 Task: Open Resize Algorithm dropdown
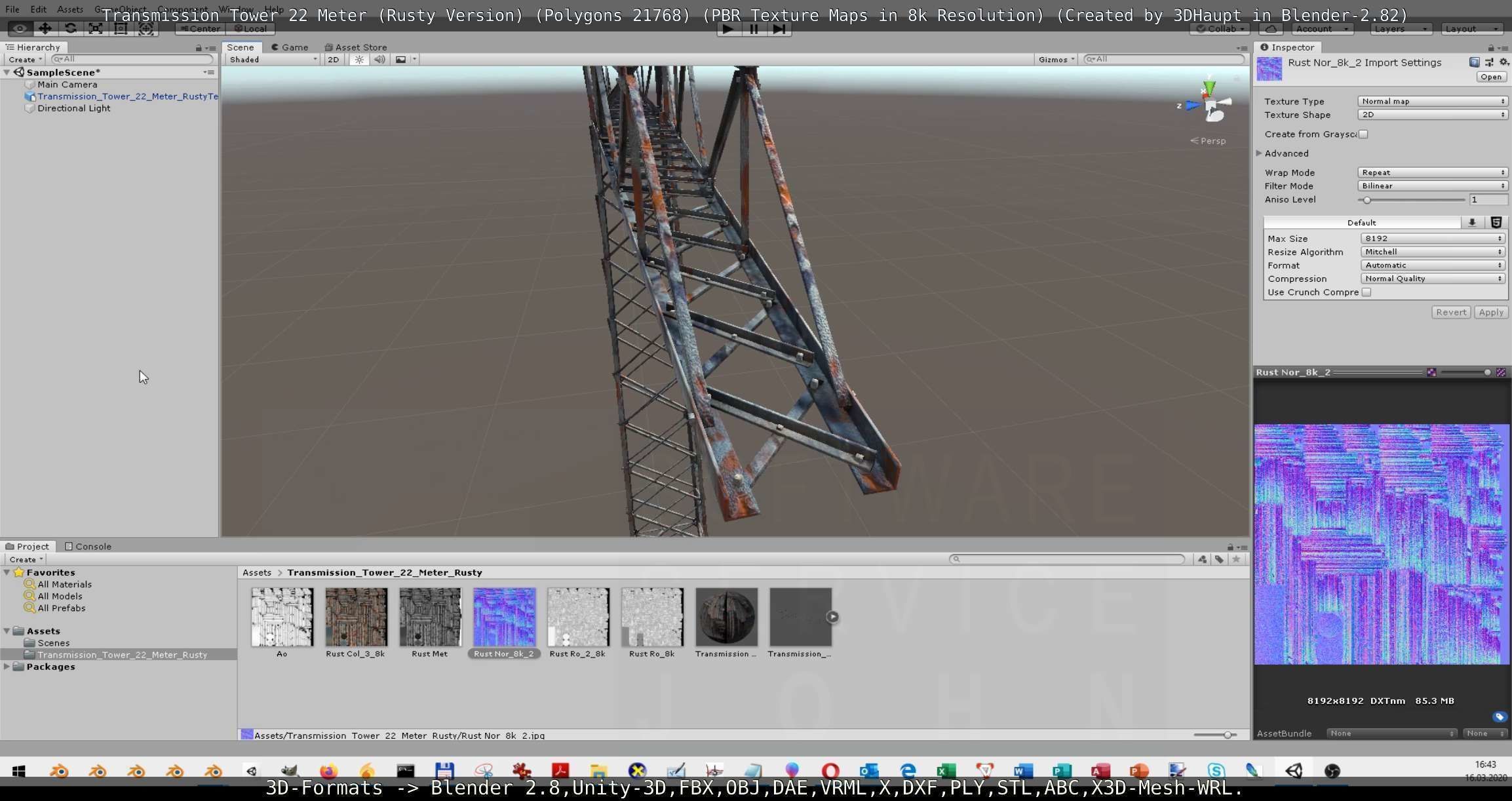1433,252
